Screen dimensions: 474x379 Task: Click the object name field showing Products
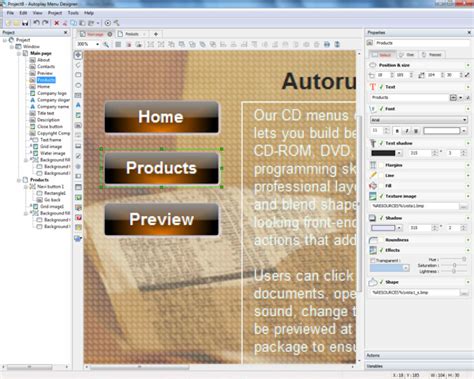(422, 43)
